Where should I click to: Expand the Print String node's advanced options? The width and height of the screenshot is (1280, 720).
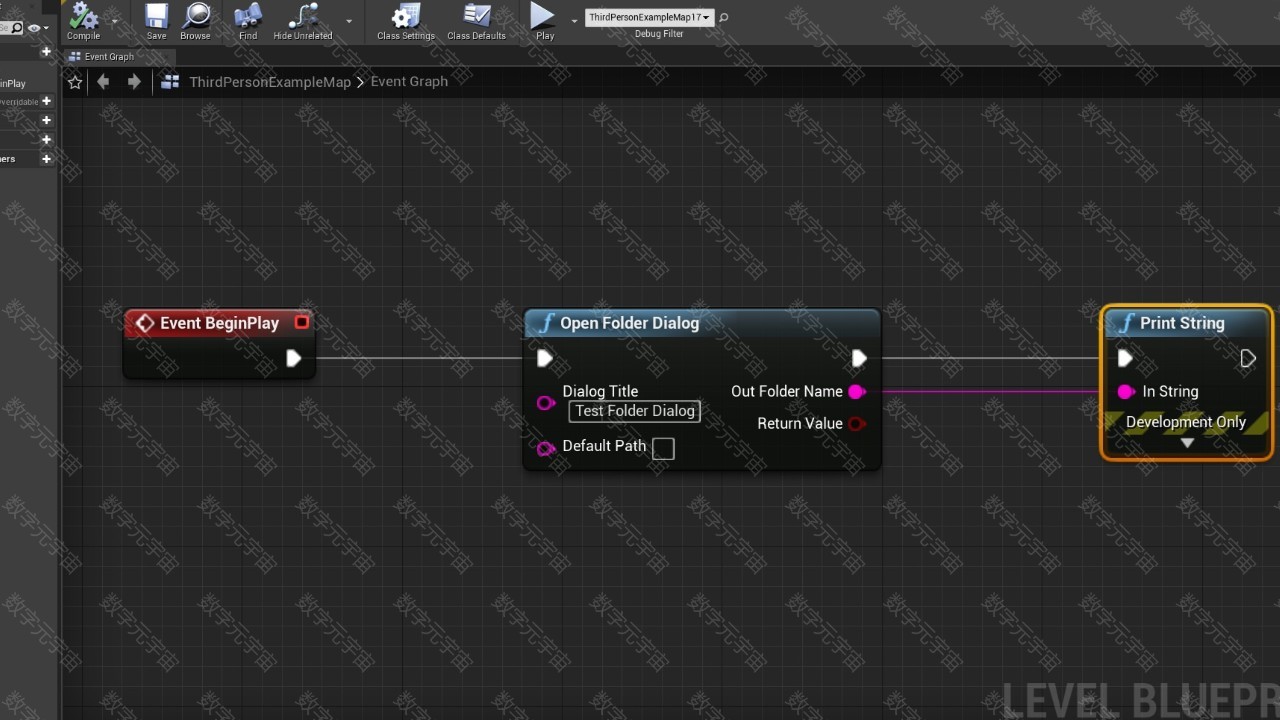coord(1187,443)
